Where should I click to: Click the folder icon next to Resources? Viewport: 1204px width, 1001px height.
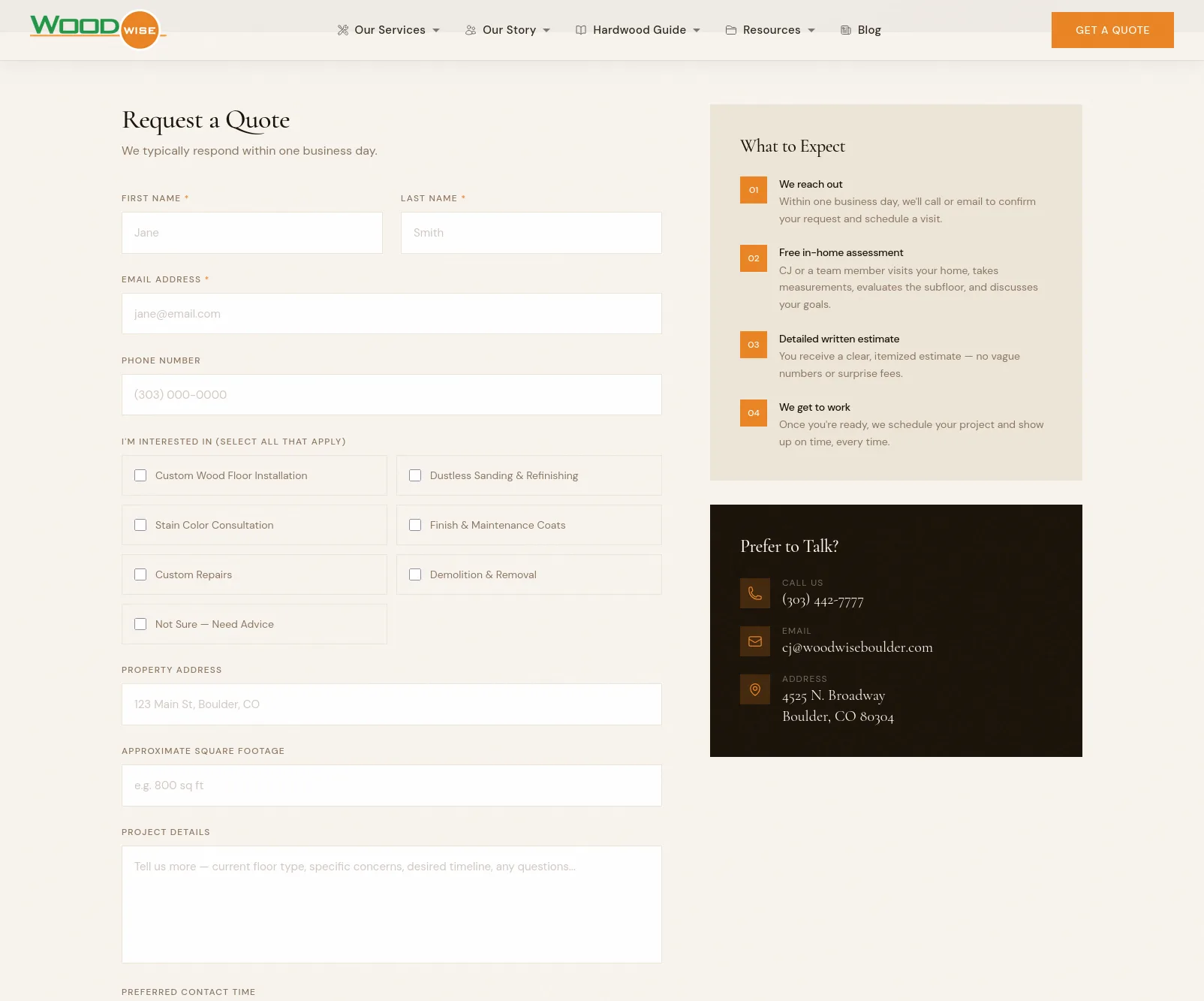pos(730,30)
